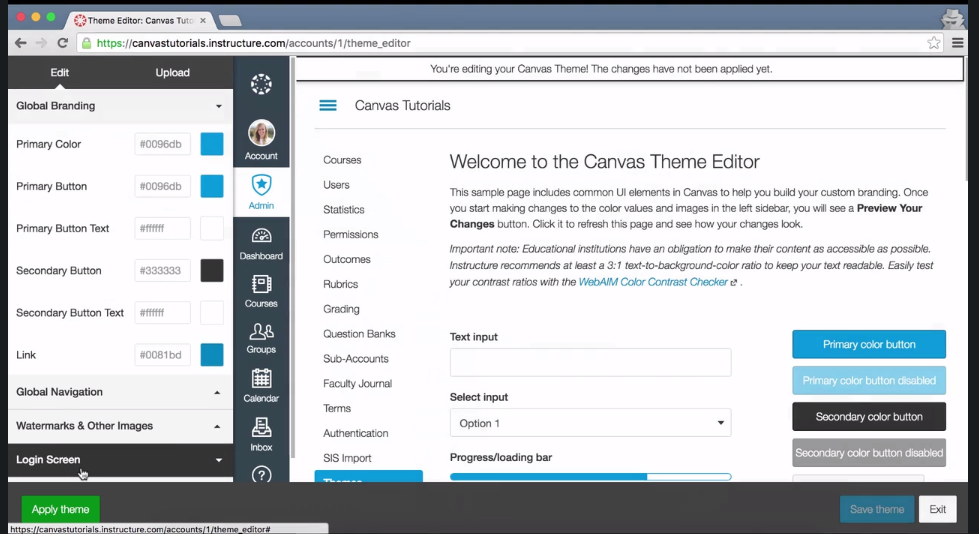Select the Theme Editor browser tab
The image size is (979, 534).
(140, 21)
